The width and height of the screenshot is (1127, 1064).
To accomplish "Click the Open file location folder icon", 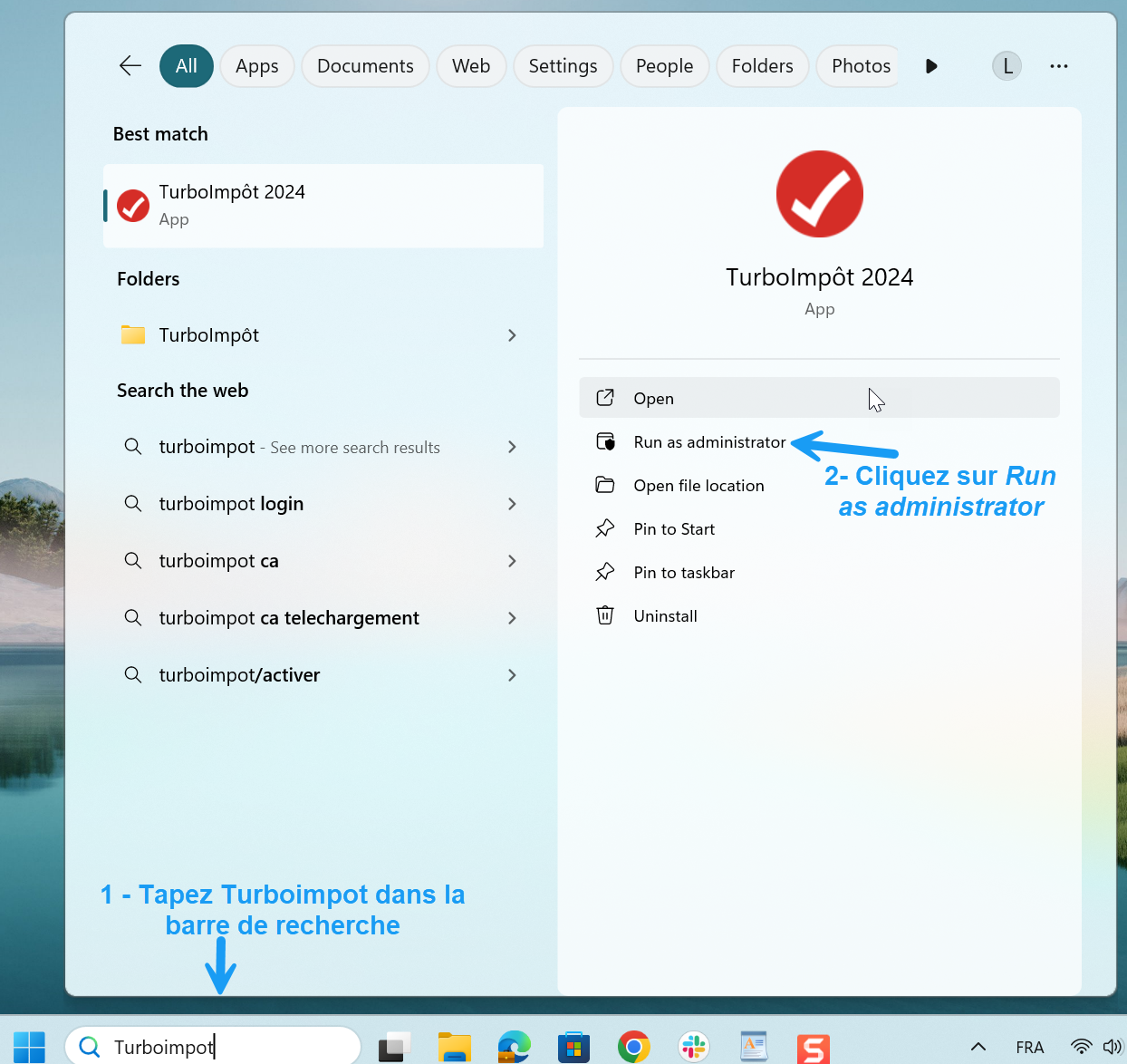I will (605, 485).
